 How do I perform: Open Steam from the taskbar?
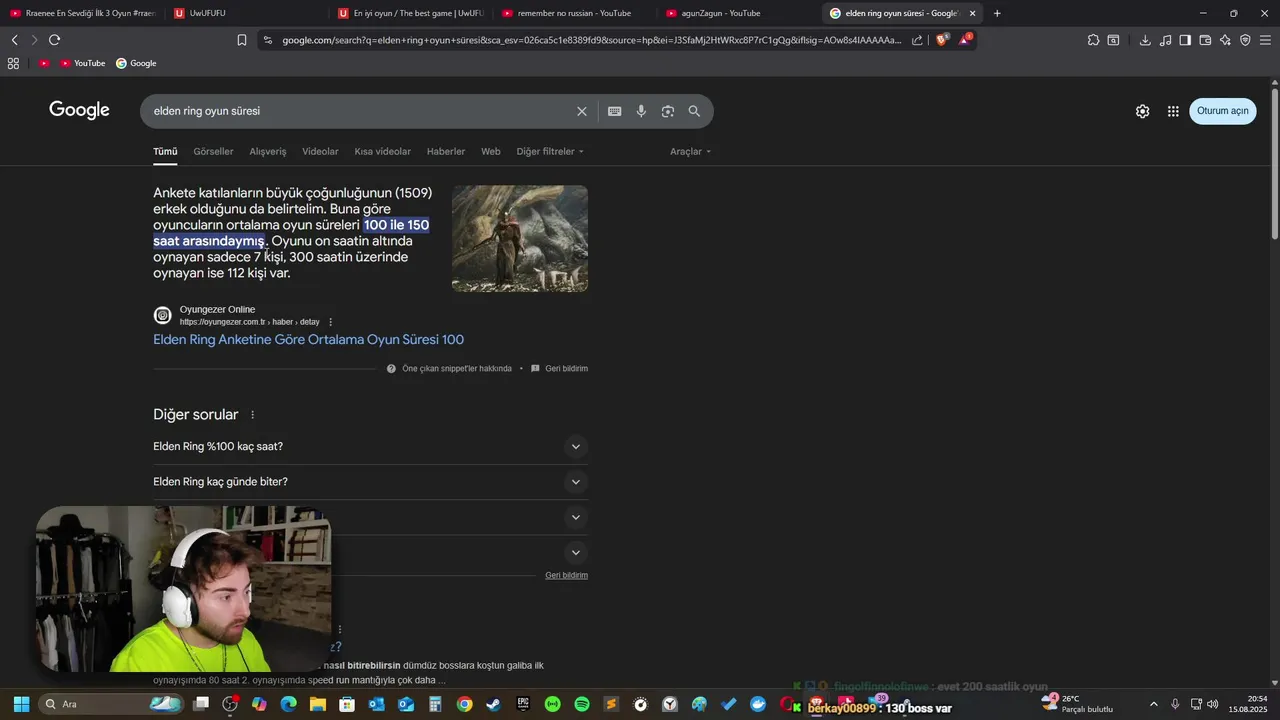point(494,704)
